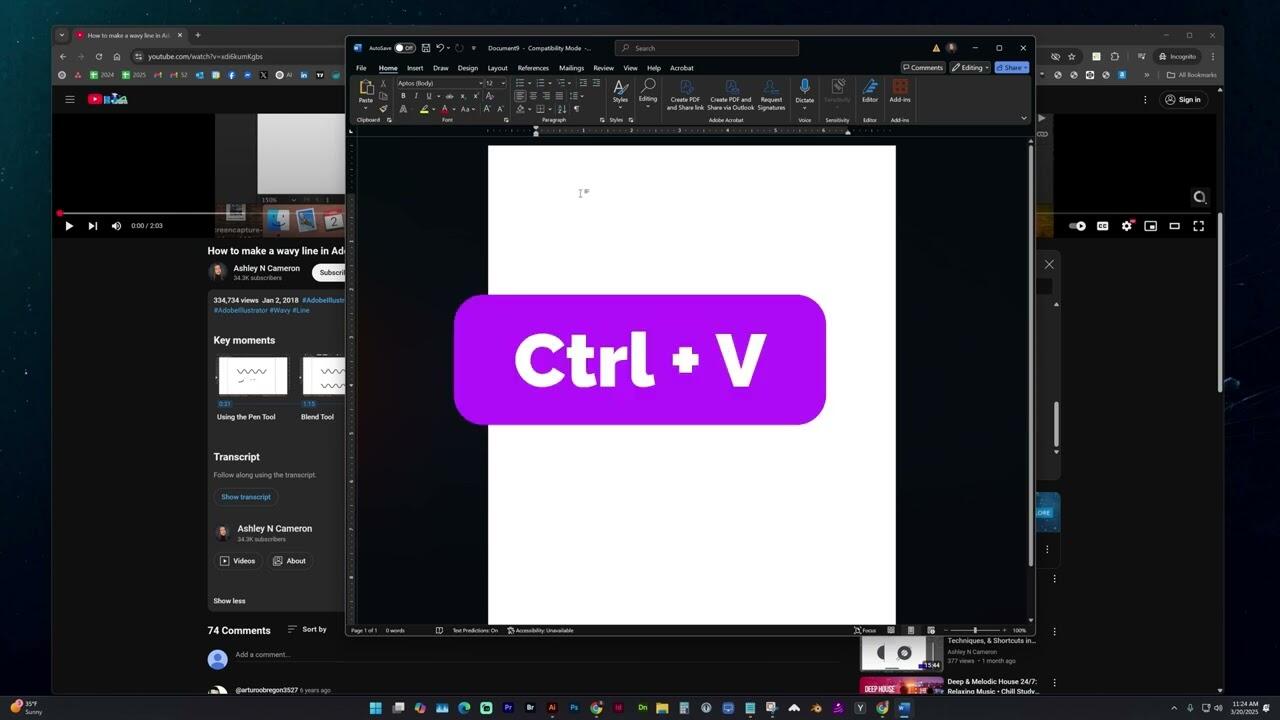
Task: Switch to the Layout ribbon tab
Action: [x=497, y=68]
